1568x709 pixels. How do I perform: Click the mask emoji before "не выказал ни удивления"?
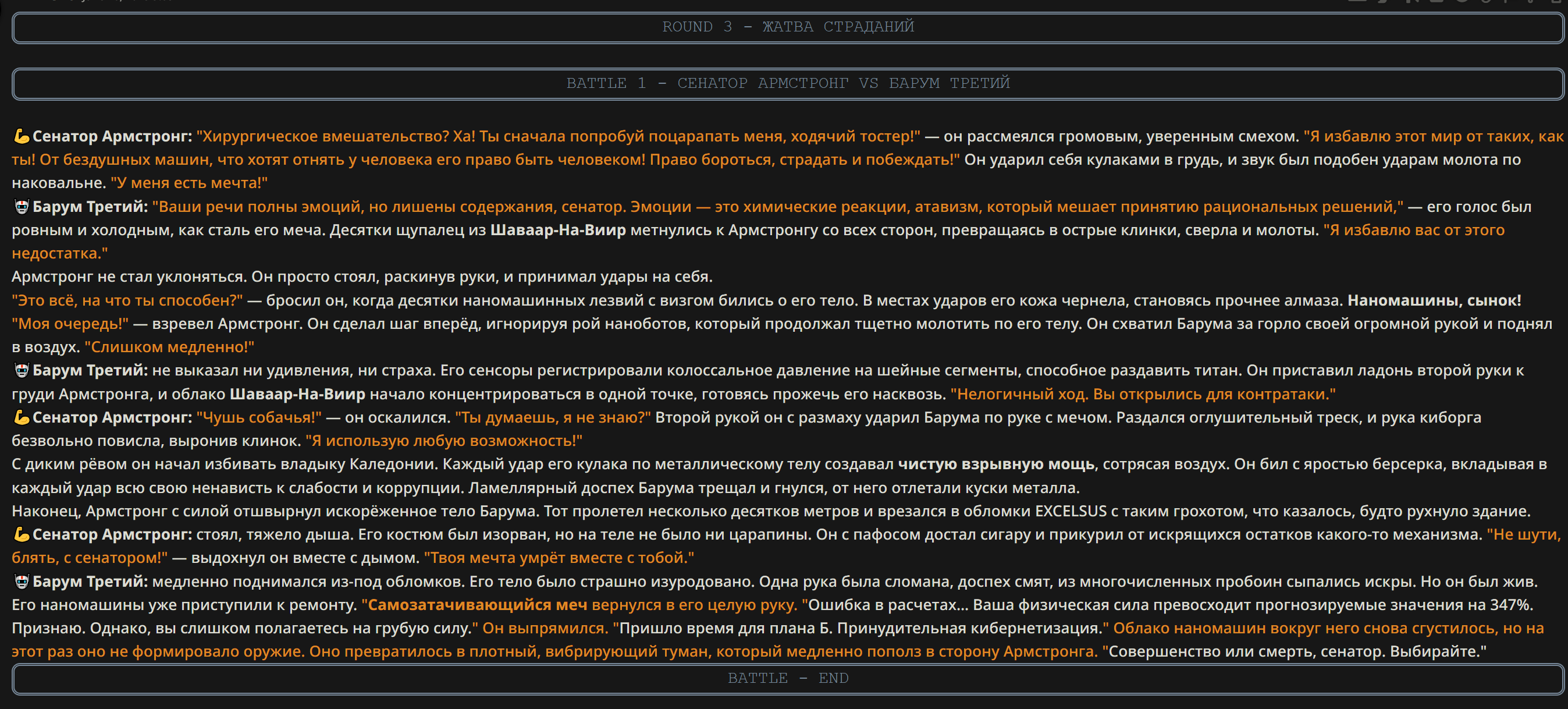22,370
